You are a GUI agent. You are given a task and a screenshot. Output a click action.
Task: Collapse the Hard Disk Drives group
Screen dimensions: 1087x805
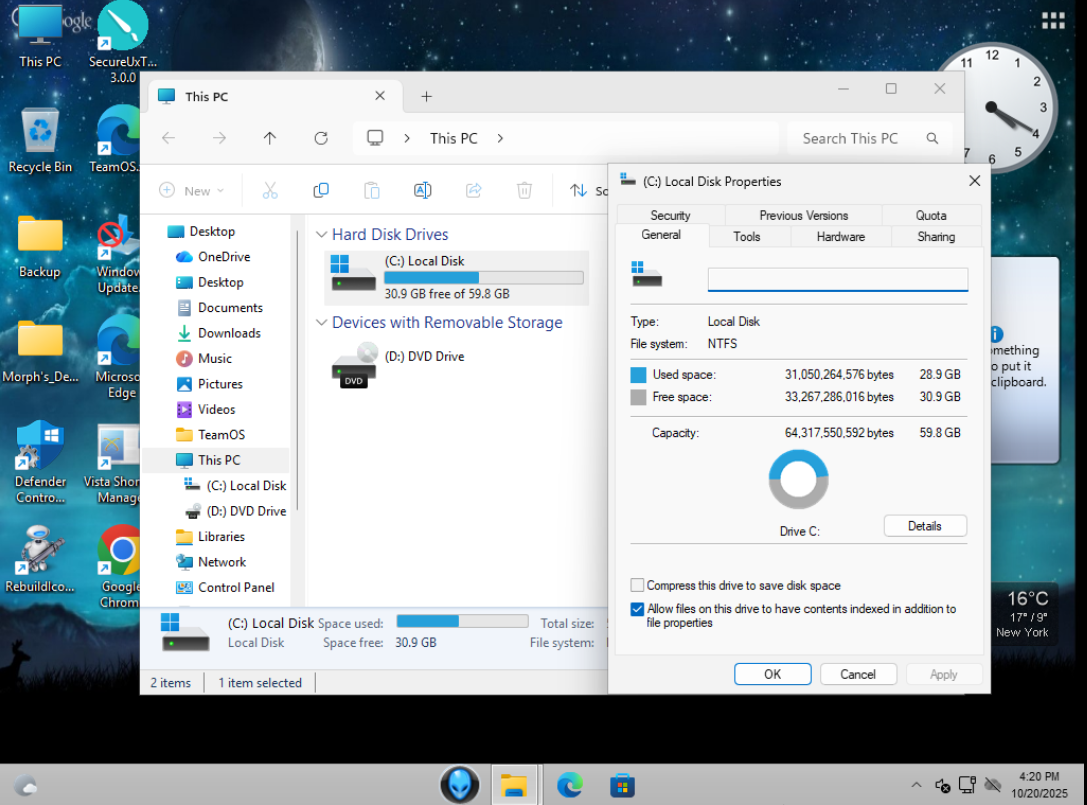coord(321,235)
